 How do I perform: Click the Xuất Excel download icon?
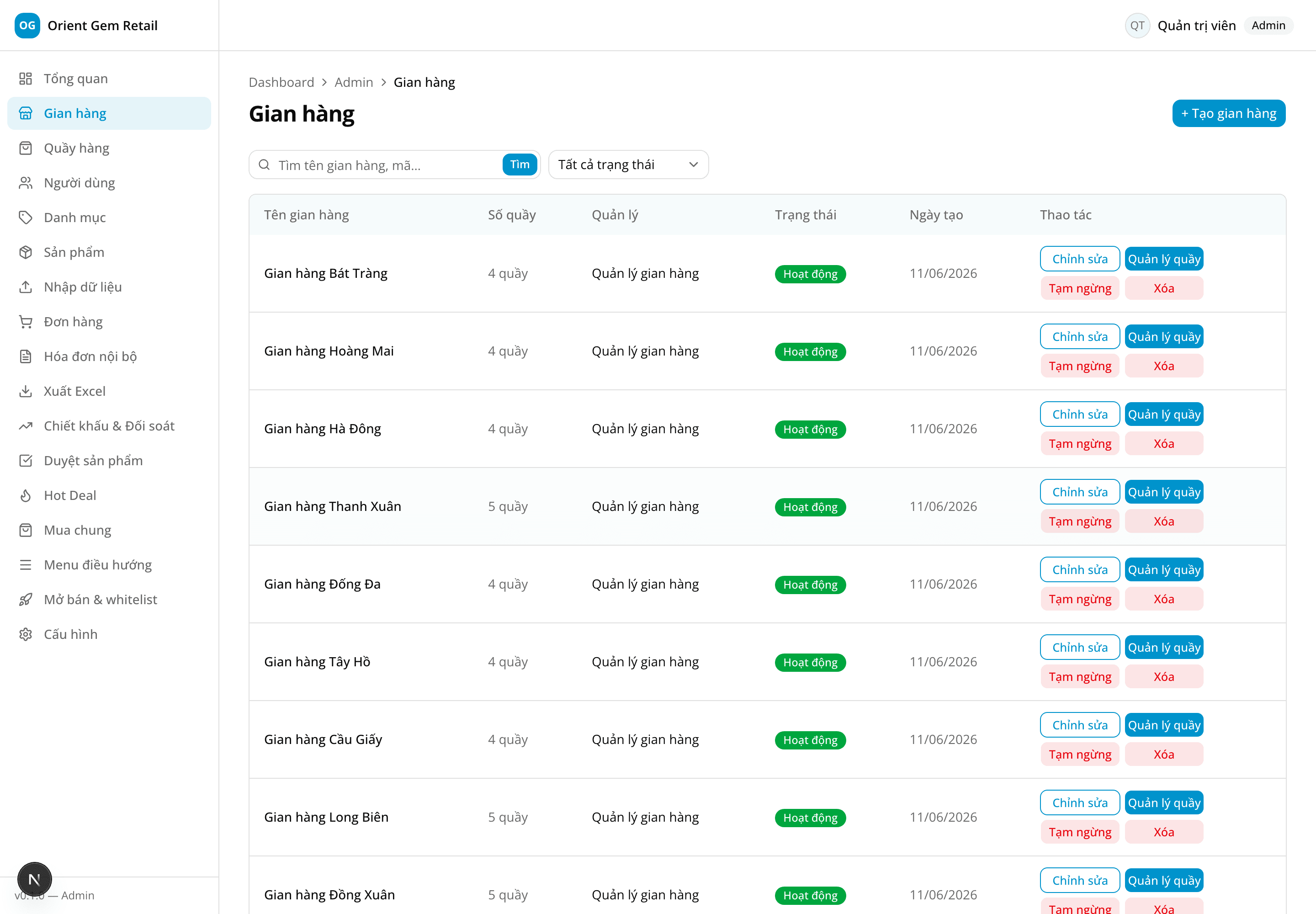[x=26, y=391]
